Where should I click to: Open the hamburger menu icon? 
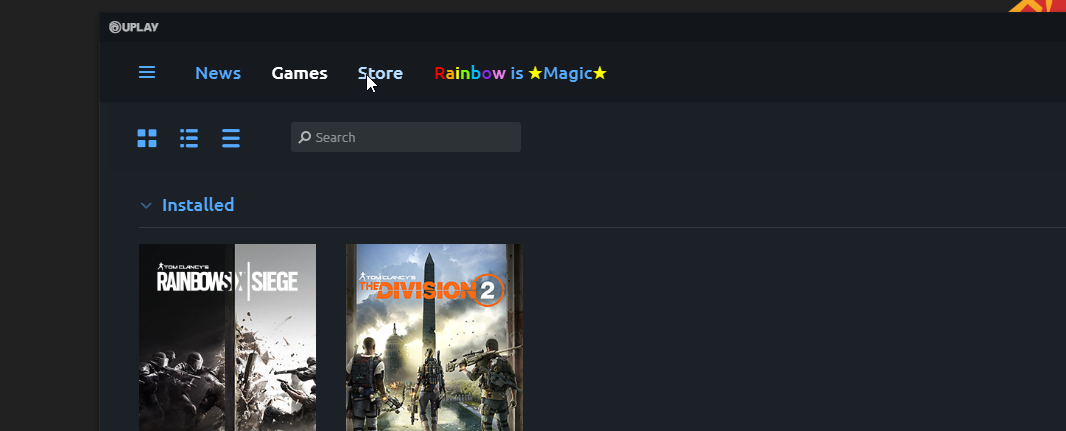[x=147, y=72]
